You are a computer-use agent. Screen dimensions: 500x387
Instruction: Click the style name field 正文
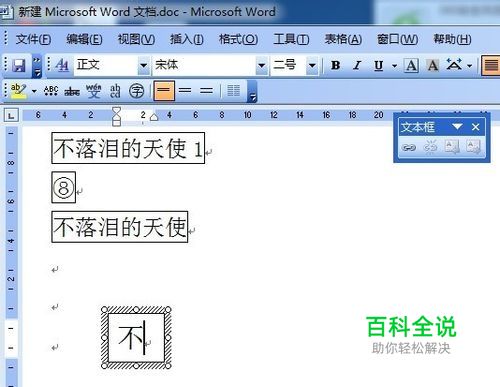pyautogui.click(x=106, y=65)
